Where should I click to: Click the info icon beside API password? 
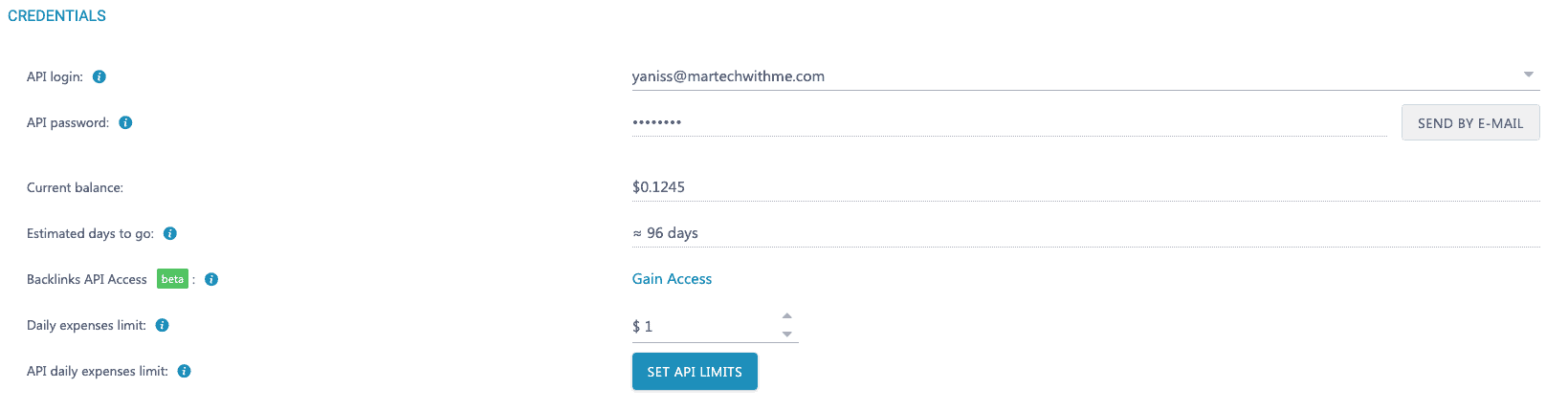pyautogui.click(x=125, y=122)
